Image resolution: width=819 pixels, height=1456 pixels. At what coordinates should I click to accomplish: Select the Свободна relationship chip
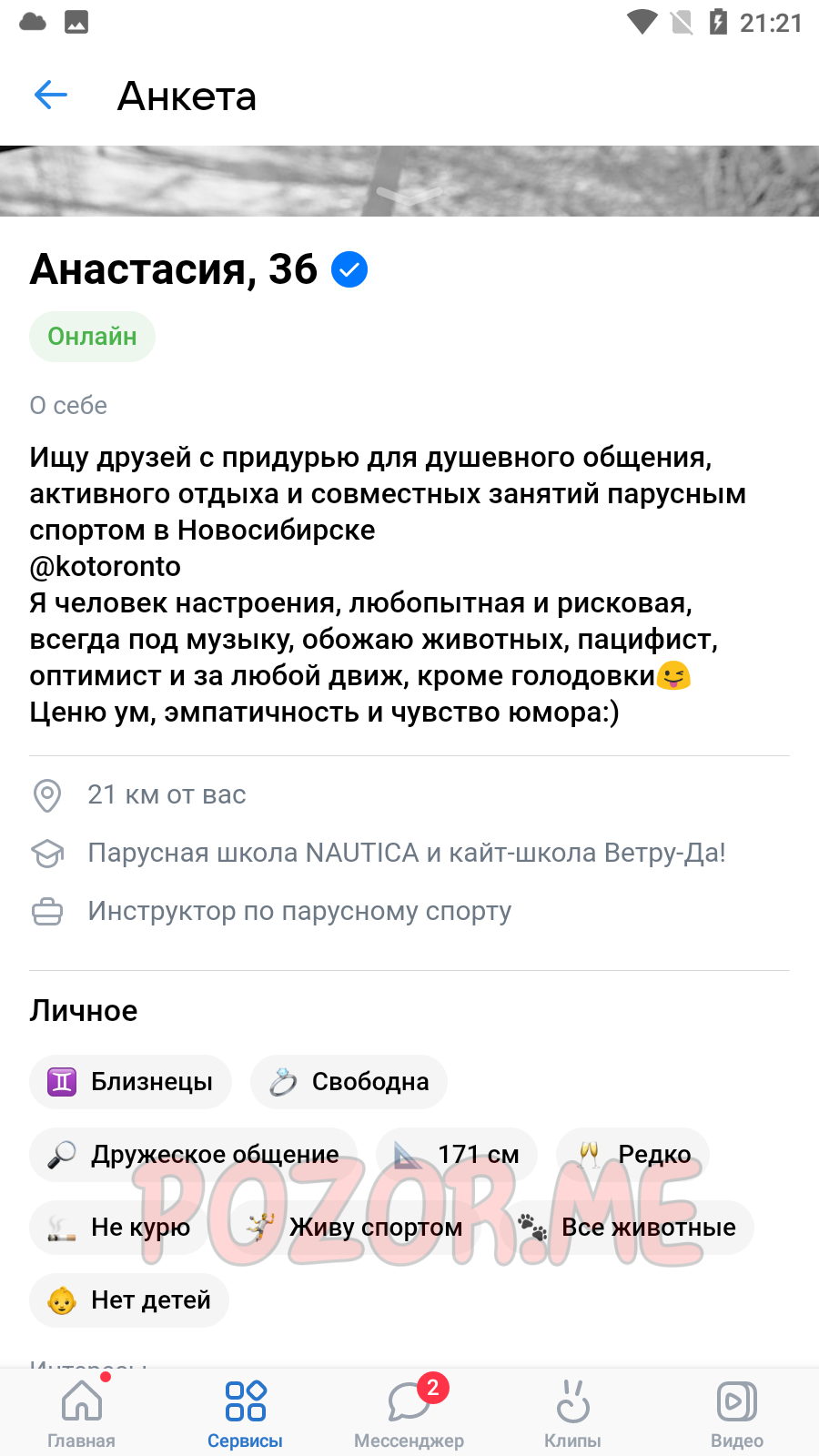click(349, 1082)
